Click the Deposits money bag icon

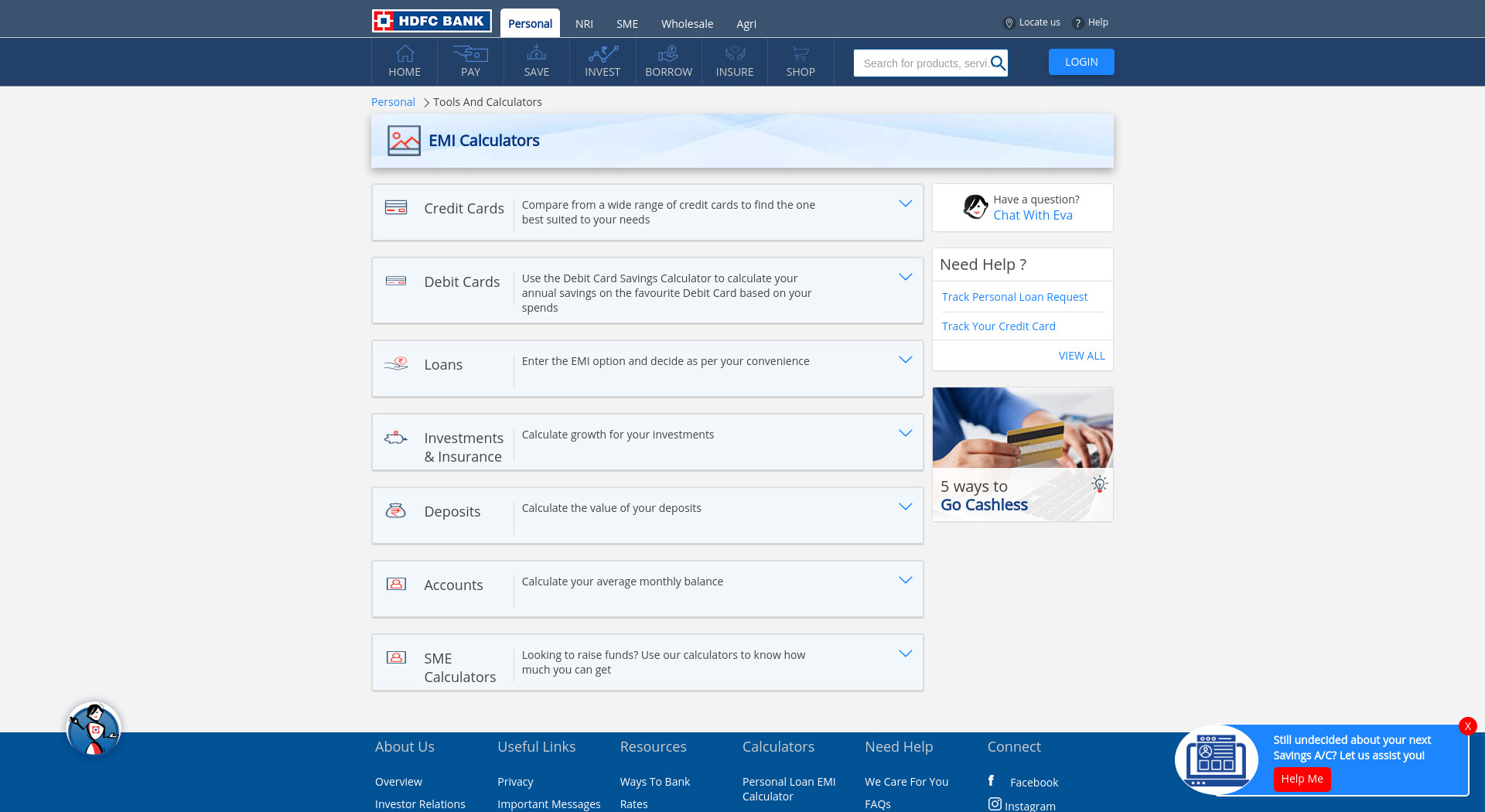click(x=396, y=510)
